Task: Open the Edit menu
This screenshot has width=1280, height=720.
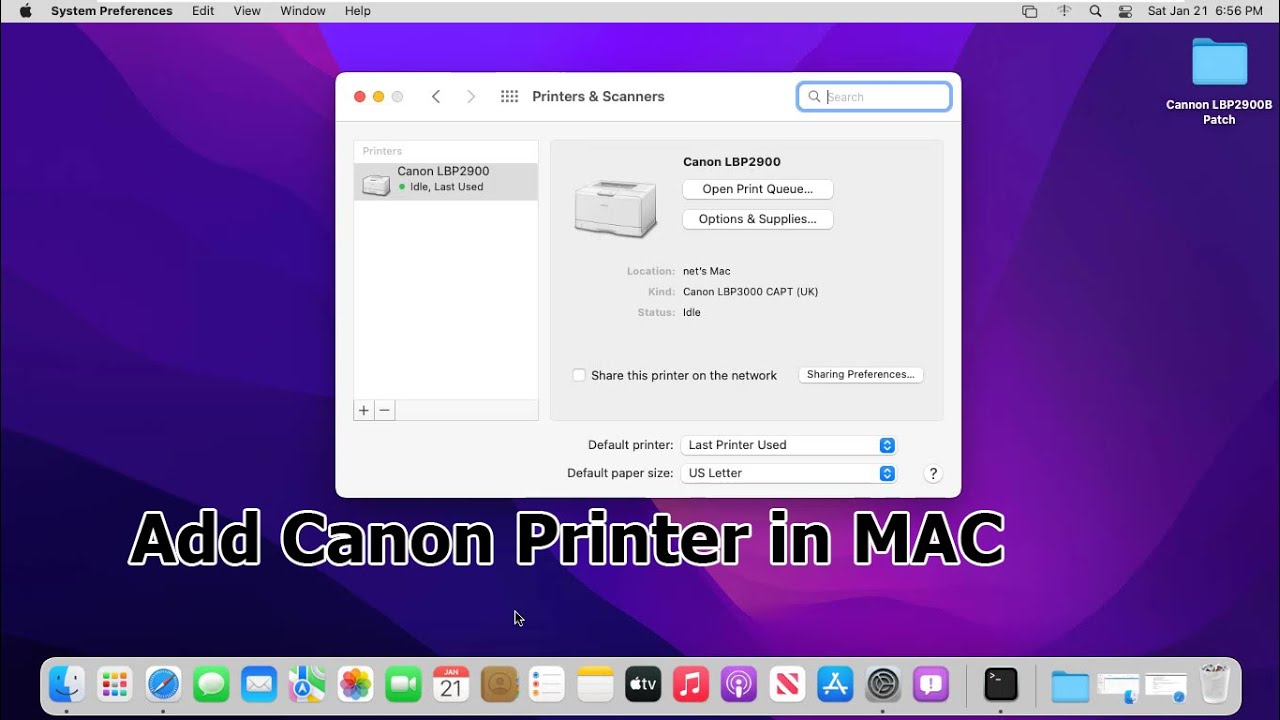Action: tap(203, 11)
